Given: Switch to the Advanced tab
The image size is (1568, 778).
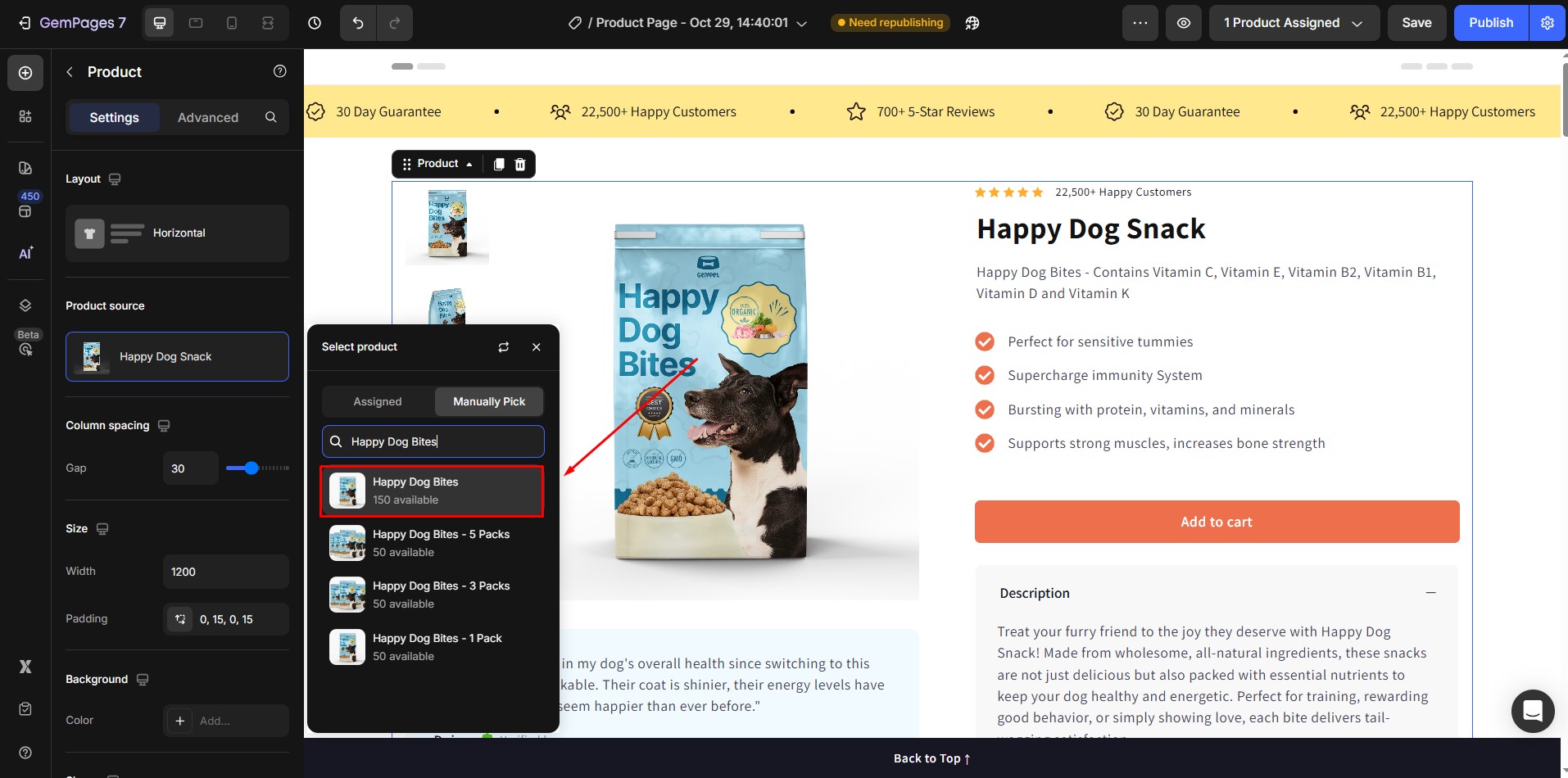Looking at the screenshot, I should pos(207,117).
